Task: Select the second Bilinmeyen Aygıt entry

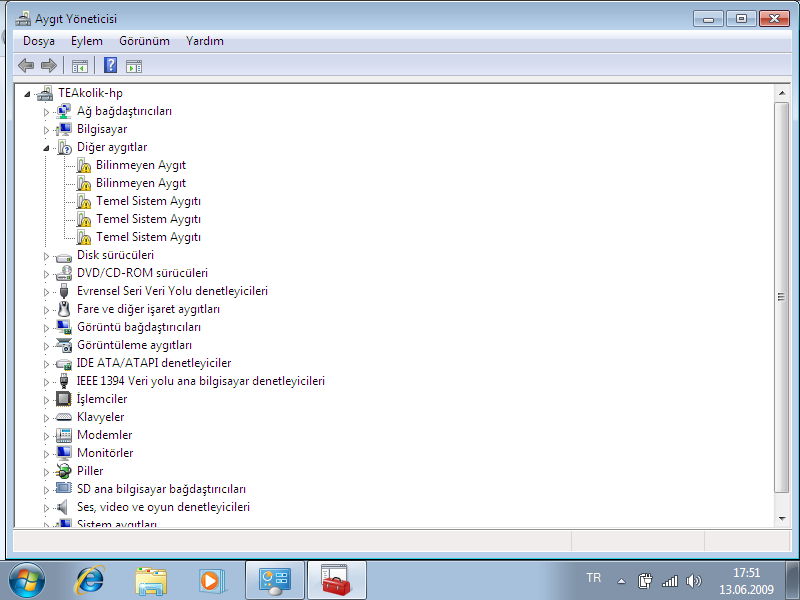Action: coord(141,183)
